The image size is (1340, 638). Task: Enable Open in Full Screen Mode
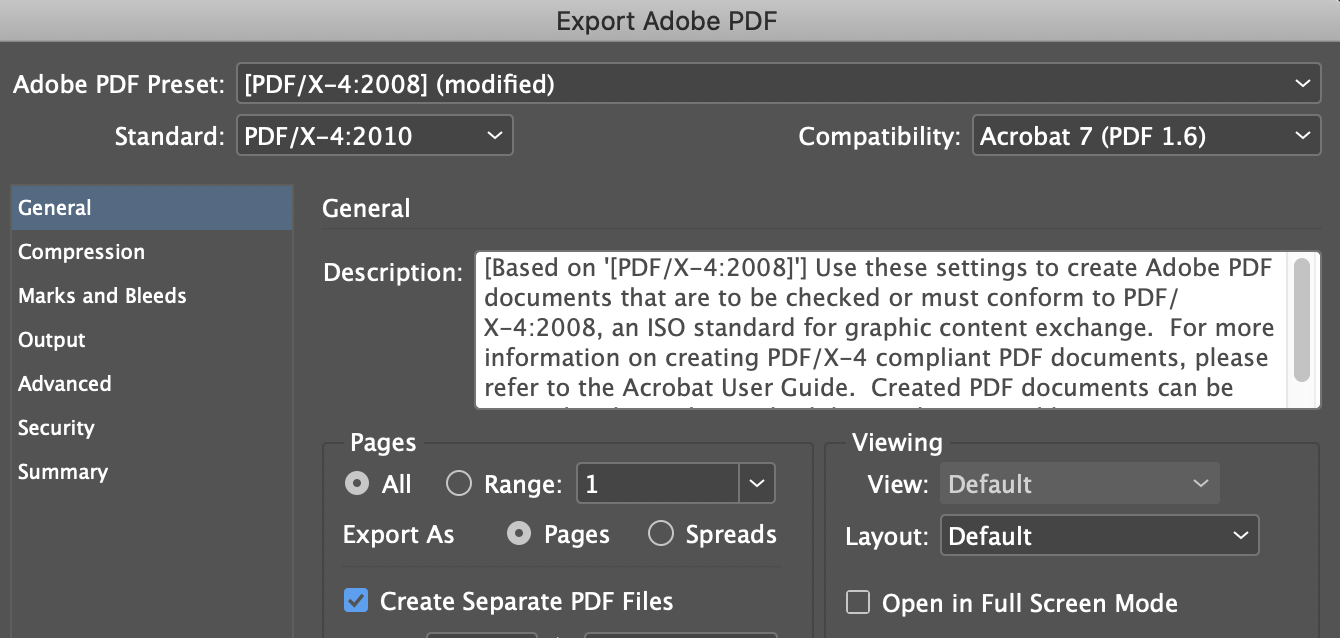858,603
